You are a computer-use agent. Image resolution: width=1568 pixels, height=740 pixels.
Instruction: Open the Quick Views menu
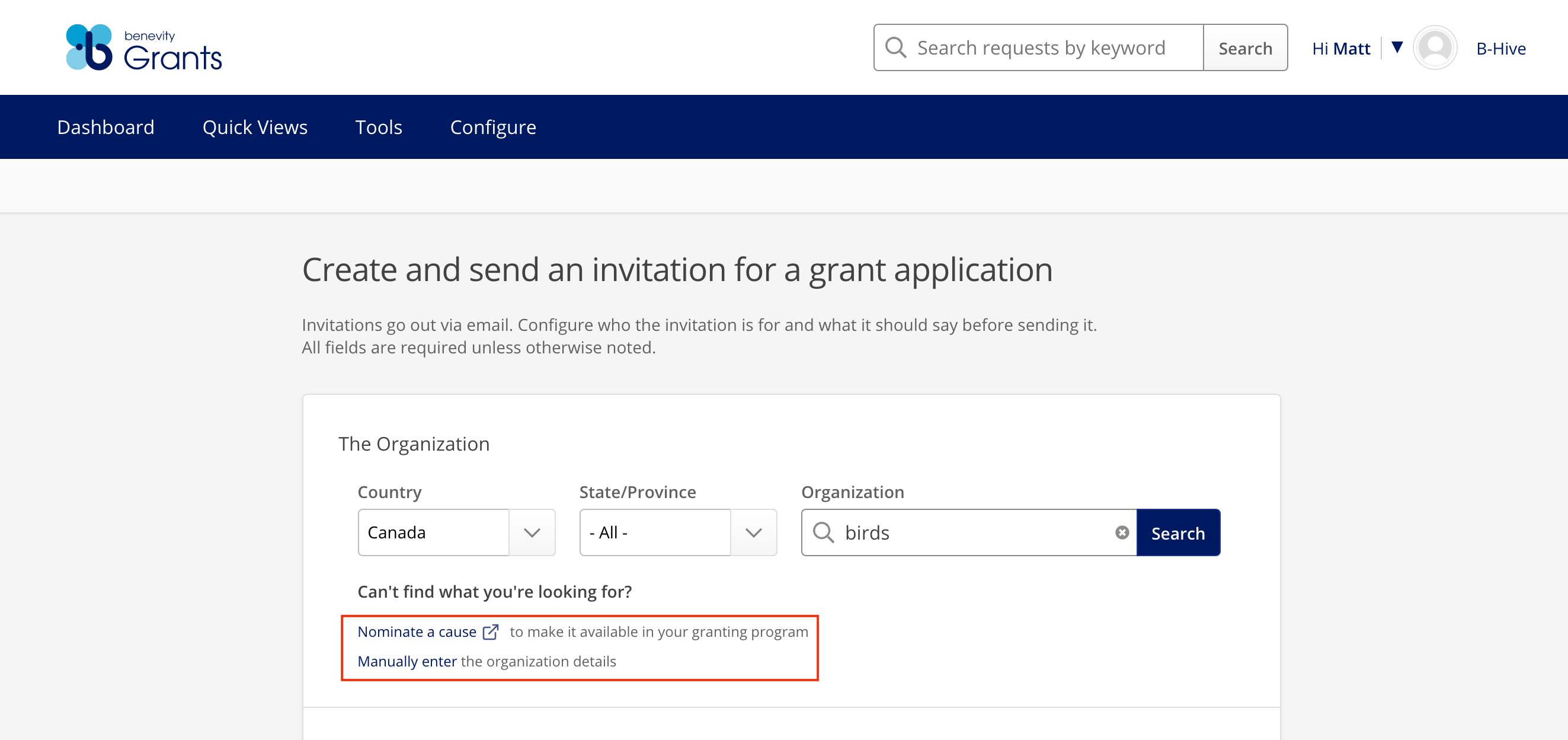(x=255, y=127)
